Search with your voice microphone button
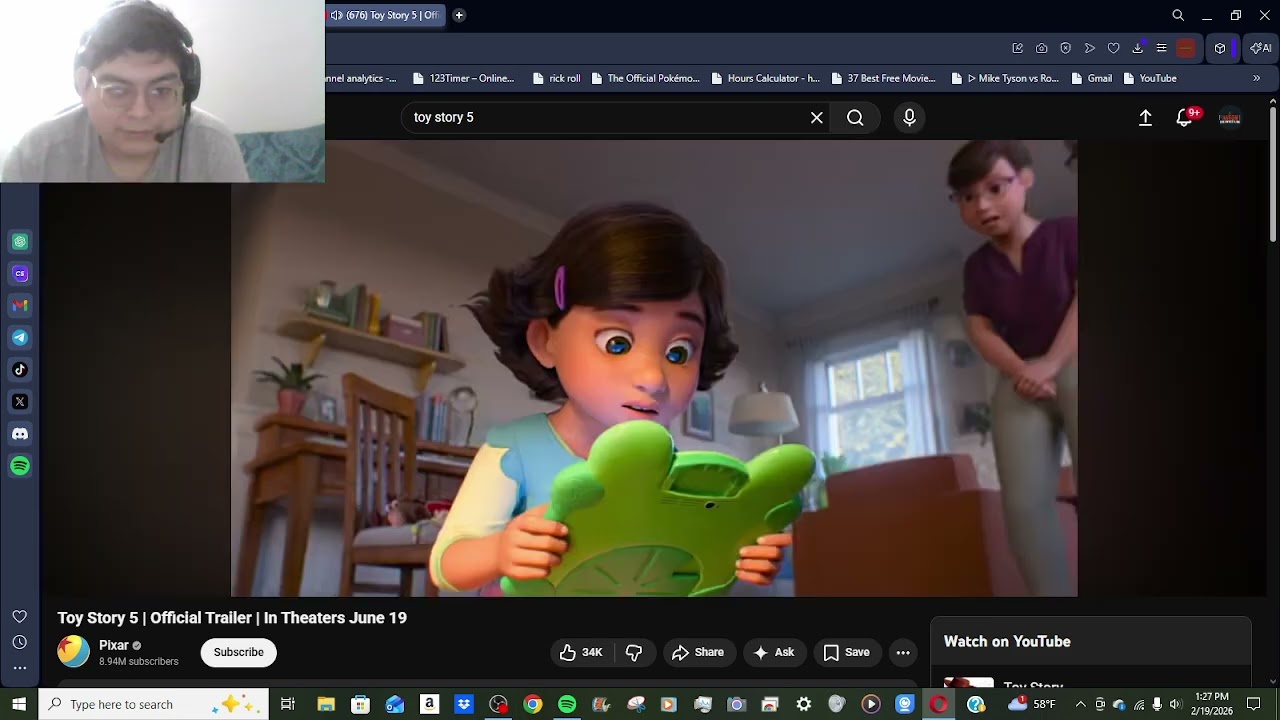The width and height of the screenshot is (1280, 720). pos(909,118)
